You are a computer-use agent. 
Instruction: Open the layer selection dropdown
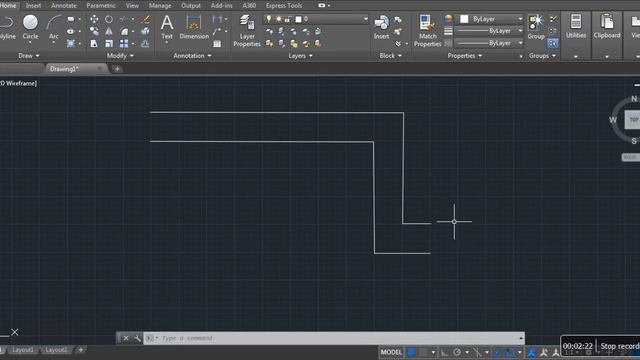365,19
